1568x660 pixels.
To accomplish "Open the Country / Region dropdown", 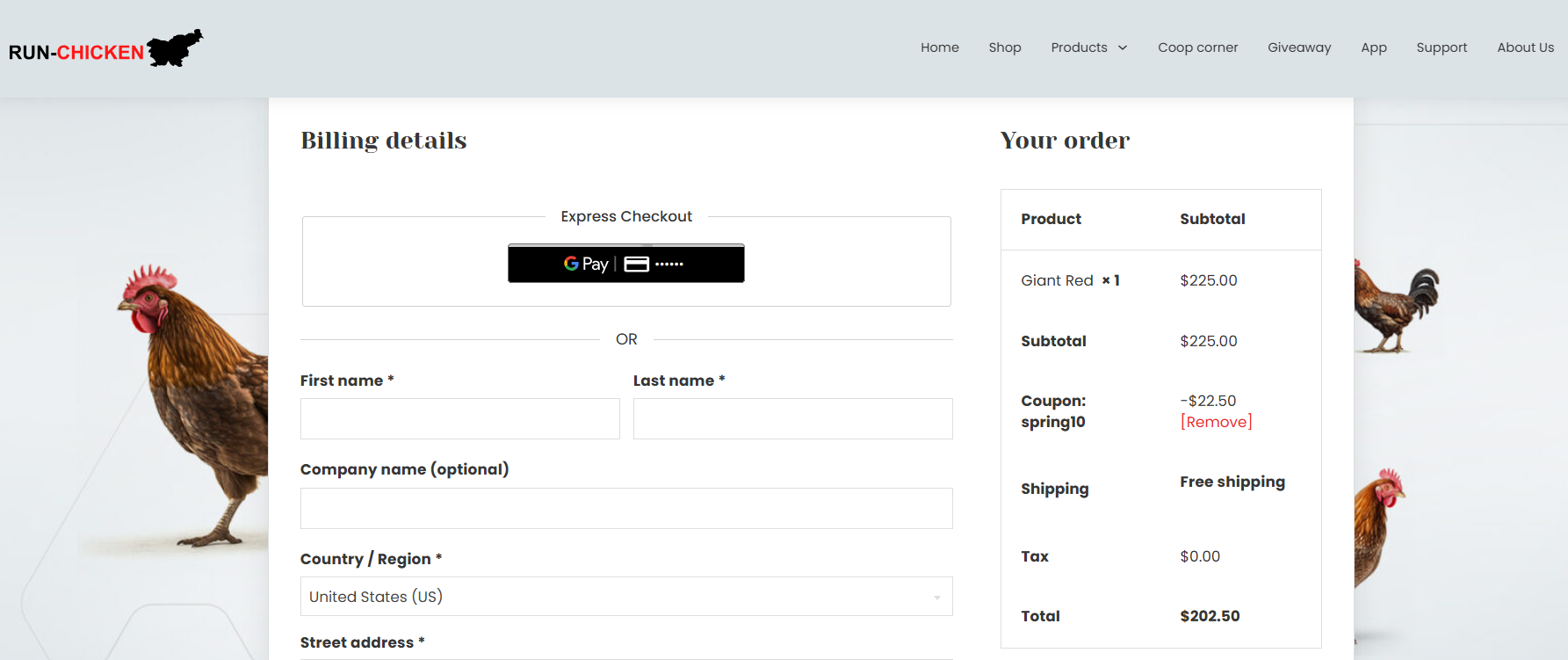I will [x=626, y=596].
